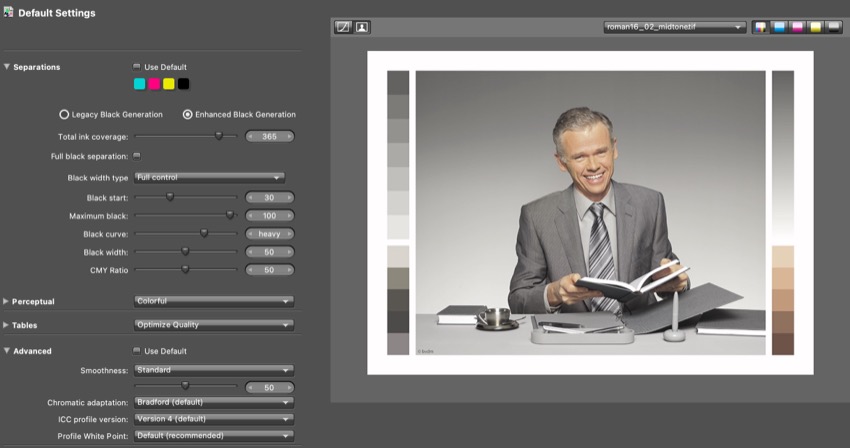Show the magenta channel preview

[797, 28]
